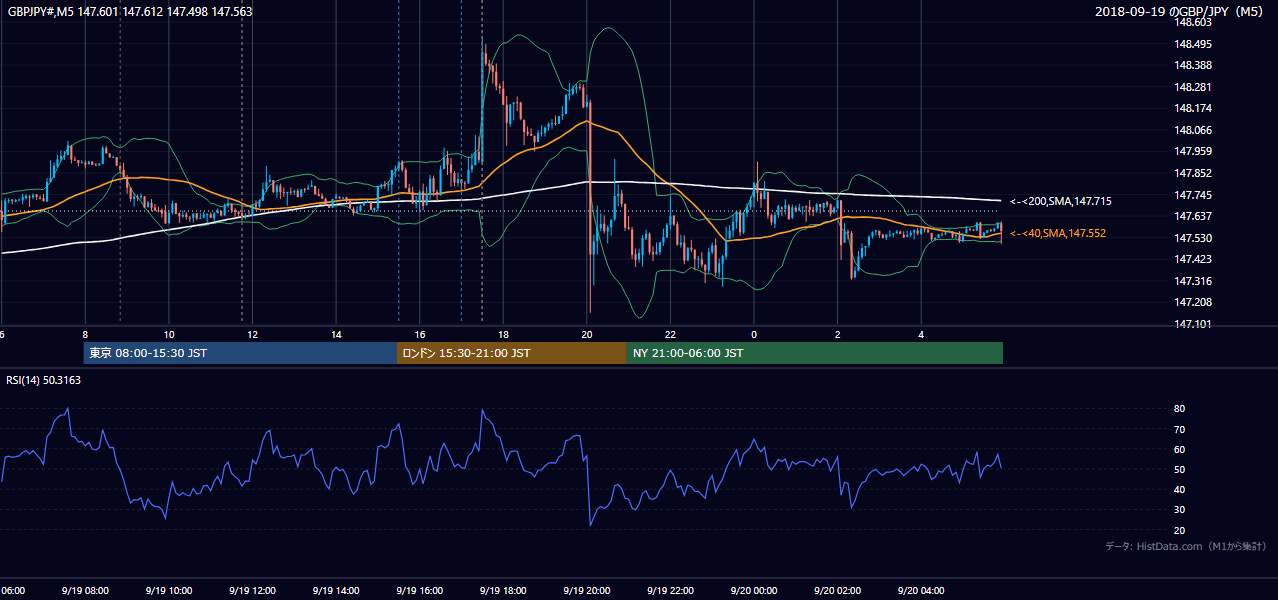Click price axis label 148.603
Viewport: 1278px width, 600px height.
coord(1192,22)
